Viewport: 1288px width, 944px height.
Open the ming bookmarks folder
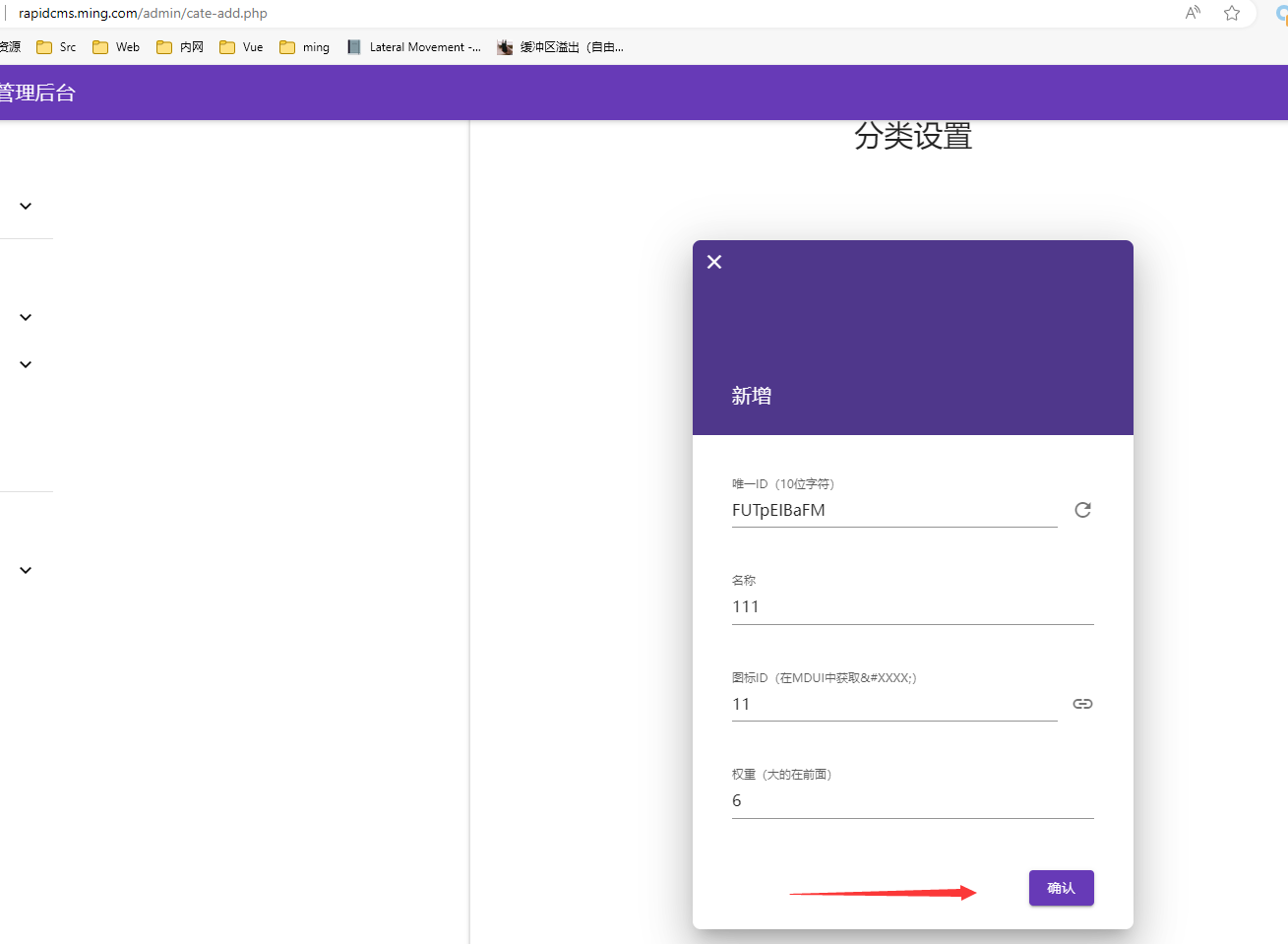pos(304,46)
